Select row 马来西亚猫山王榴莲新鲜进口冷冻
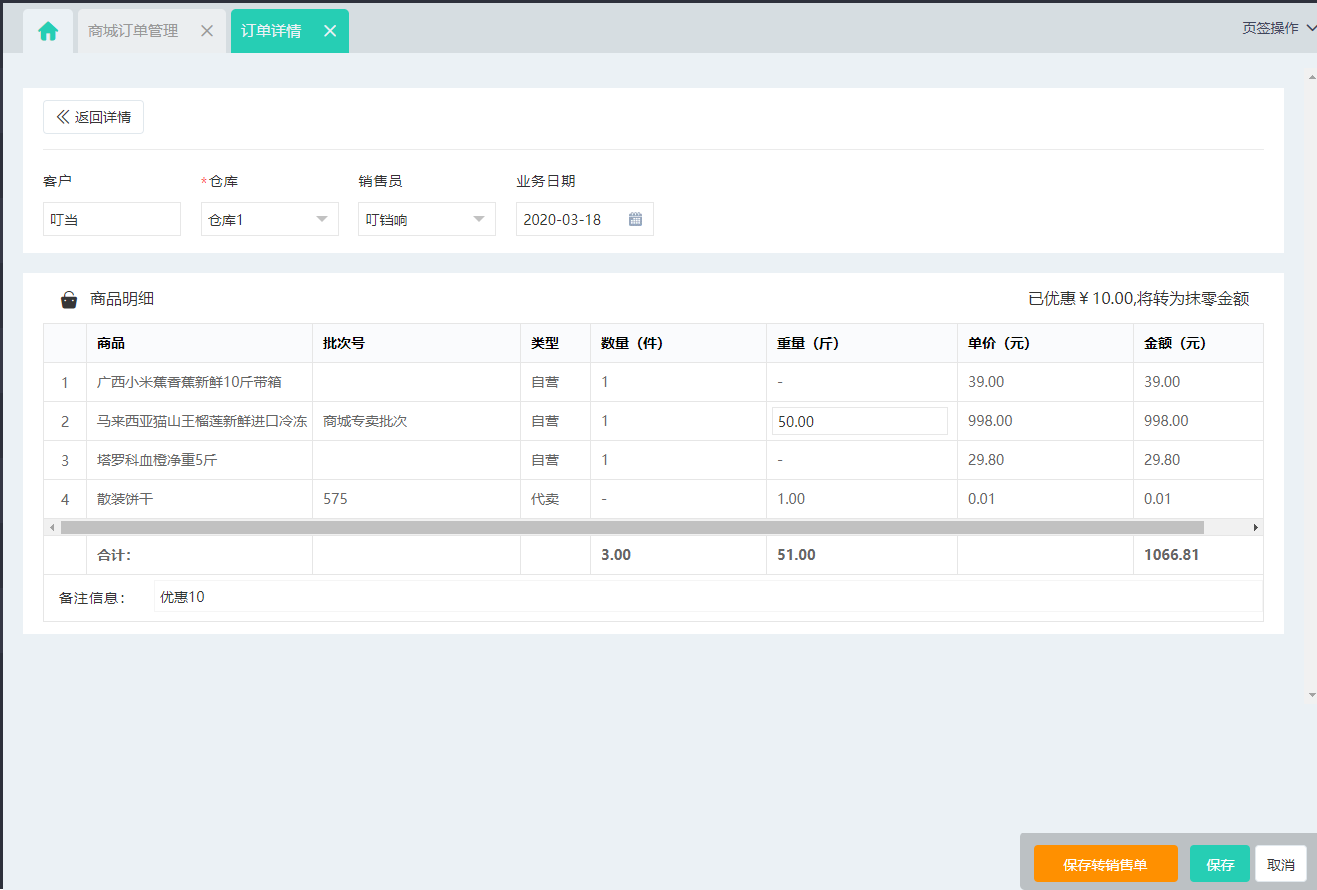Screen dimensions: 1317x890 (x=653, y=421)
